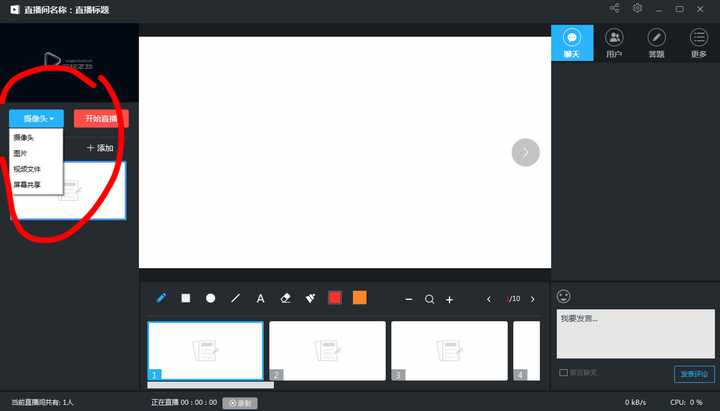Open slide thumbnail number 3
Viewport: 720px width, 411px height.
click(x=450, y=351)
